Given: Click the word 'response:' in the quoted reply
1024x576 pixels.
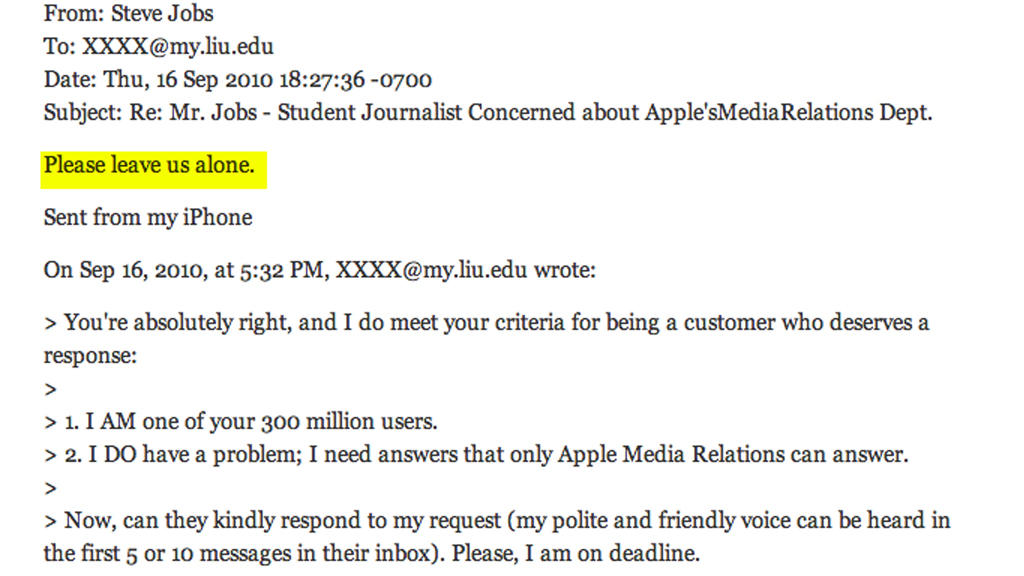Looking at the screenshot, I should (x=90, y=356).
